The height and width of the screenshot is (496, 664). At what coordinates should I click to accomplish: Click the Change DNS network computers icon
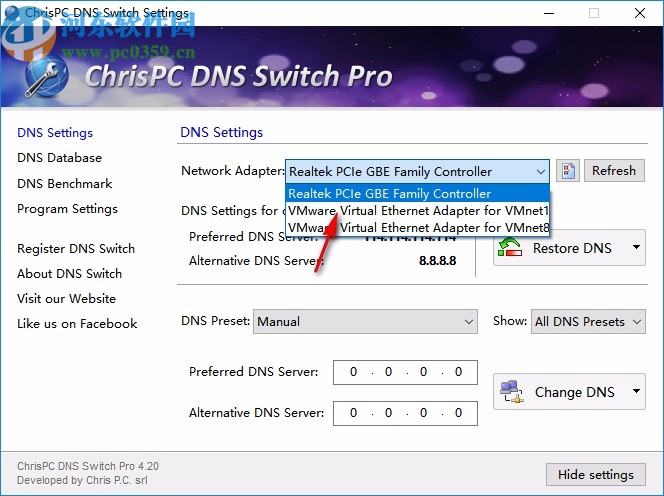pos(512,392)
